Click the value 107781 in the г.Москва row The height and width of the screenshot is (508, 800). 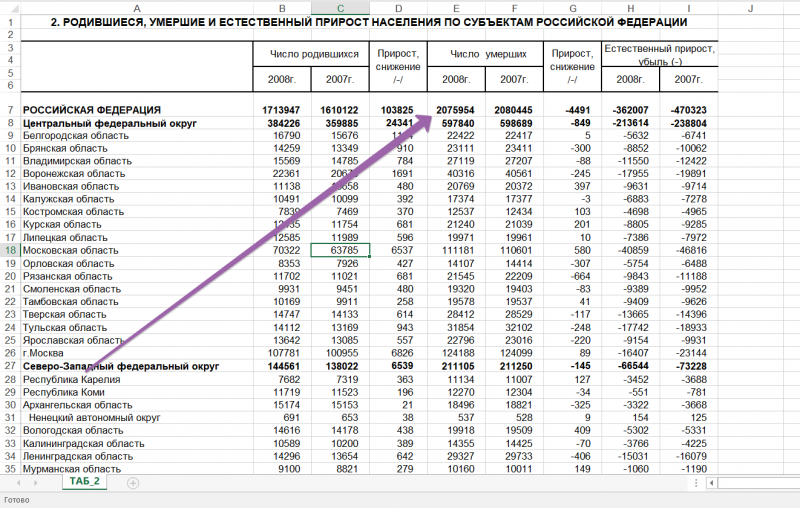pos(284,353)
